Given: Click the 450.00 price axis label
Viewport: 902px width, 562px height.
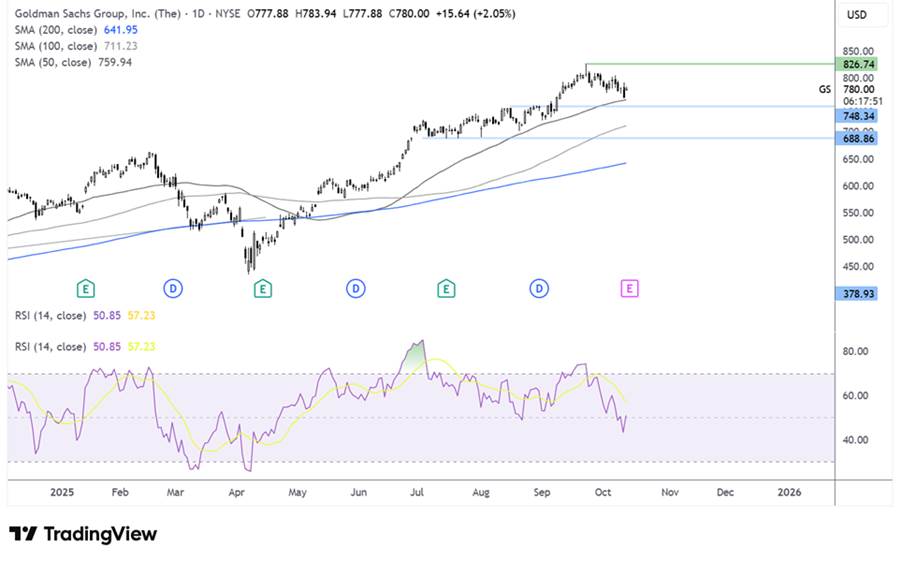Looking at the screenshot, I should (x=858, y=267).
